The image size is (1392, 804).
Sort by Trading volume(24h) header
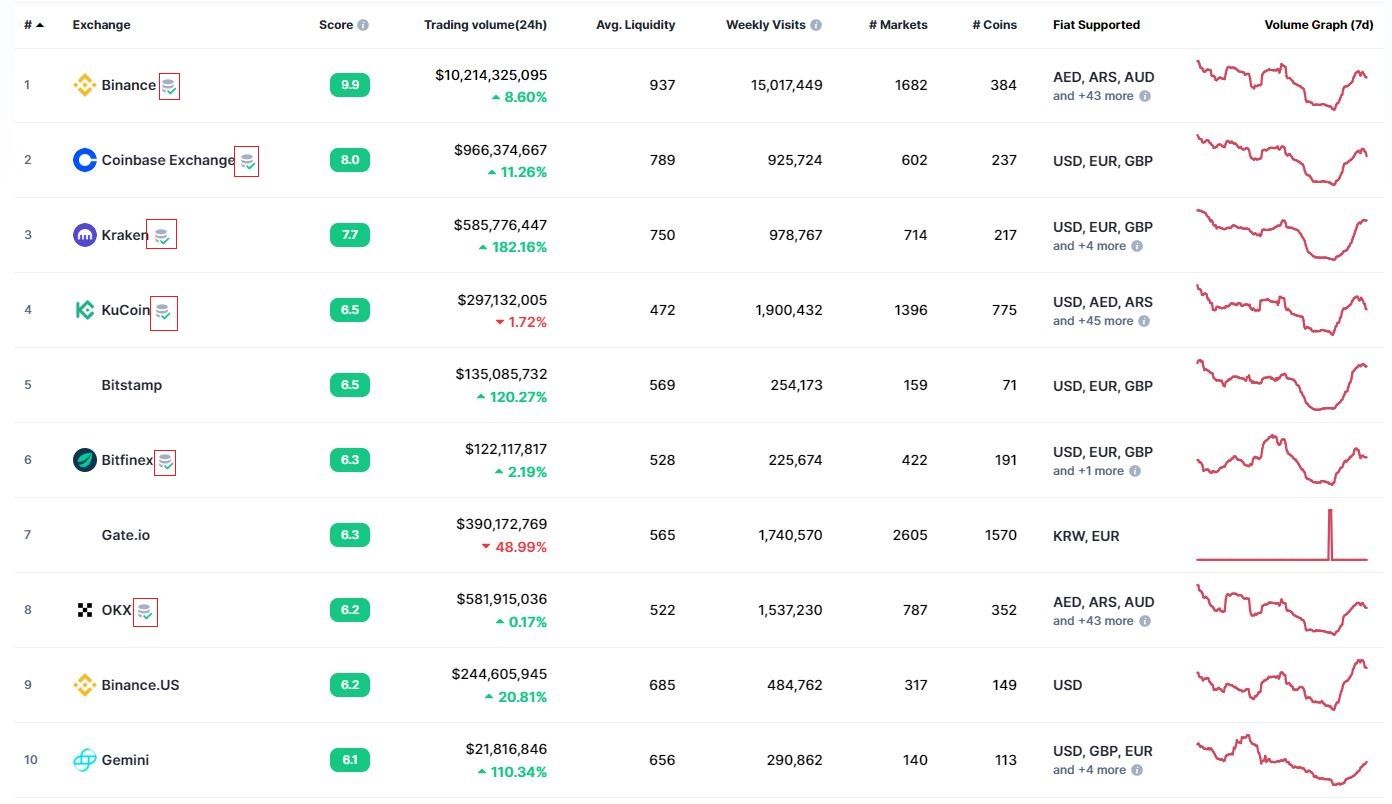click(x=485, y=25)
